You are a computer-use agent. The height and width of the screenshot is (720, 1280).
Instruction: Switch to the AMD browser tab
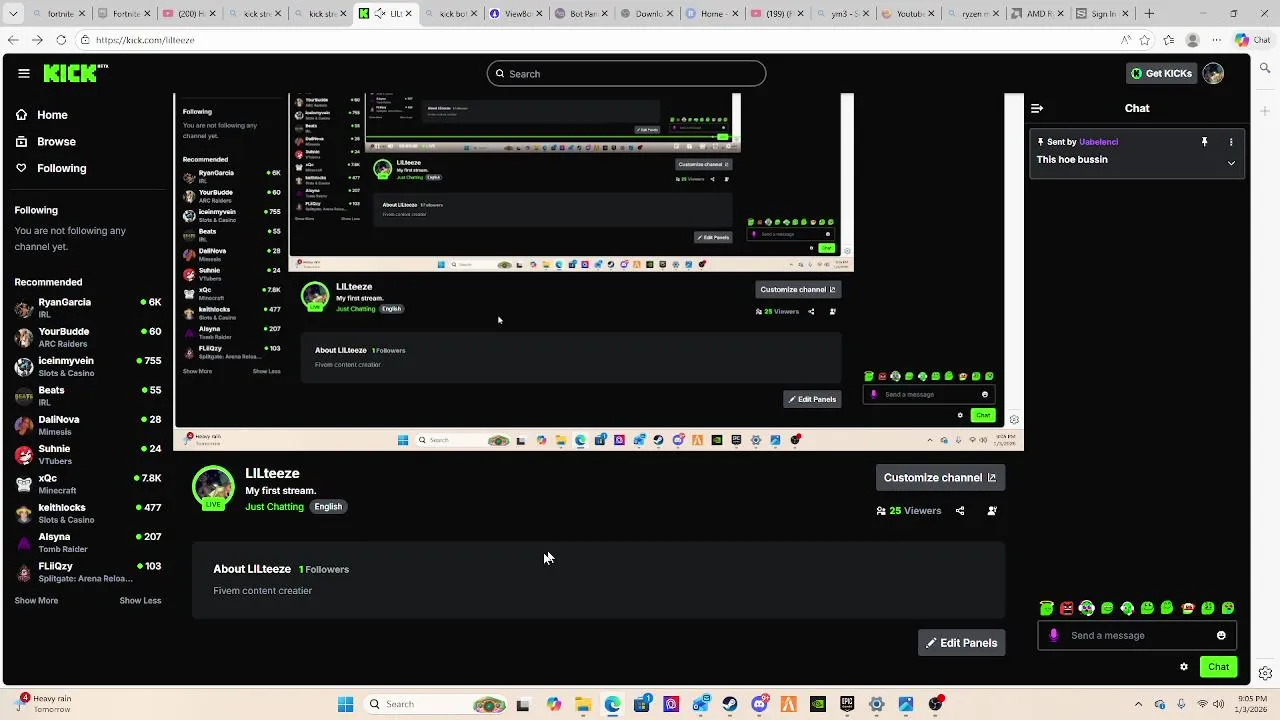pyautogui.click(x=1036, y=14)
